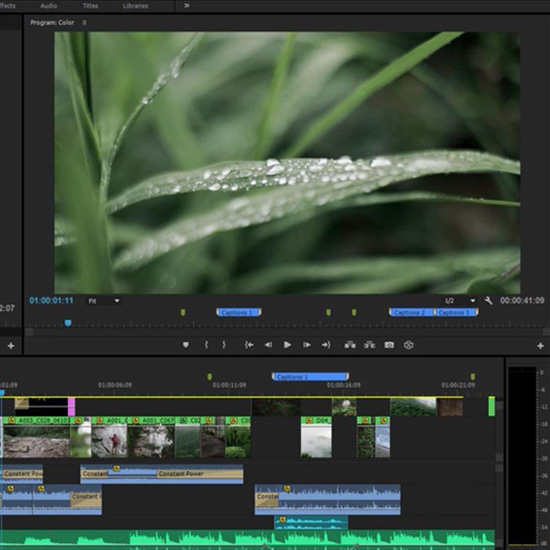
Task: Select the hiker in red jacket clip
Action: (x=109, y=437)
